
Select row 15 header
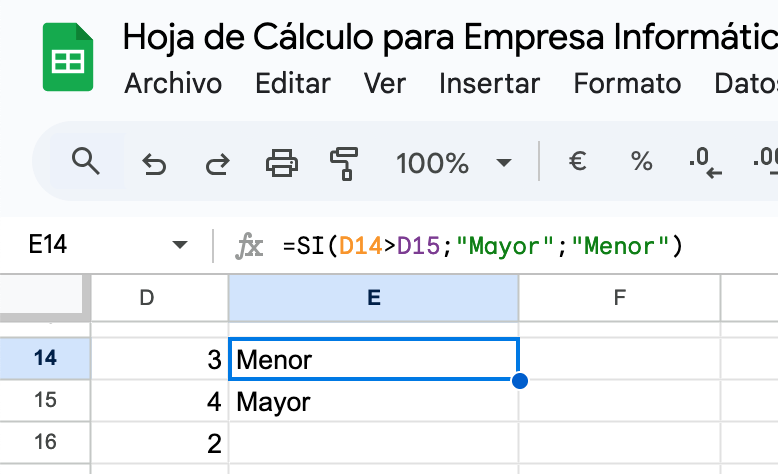(x=45, y=402)
